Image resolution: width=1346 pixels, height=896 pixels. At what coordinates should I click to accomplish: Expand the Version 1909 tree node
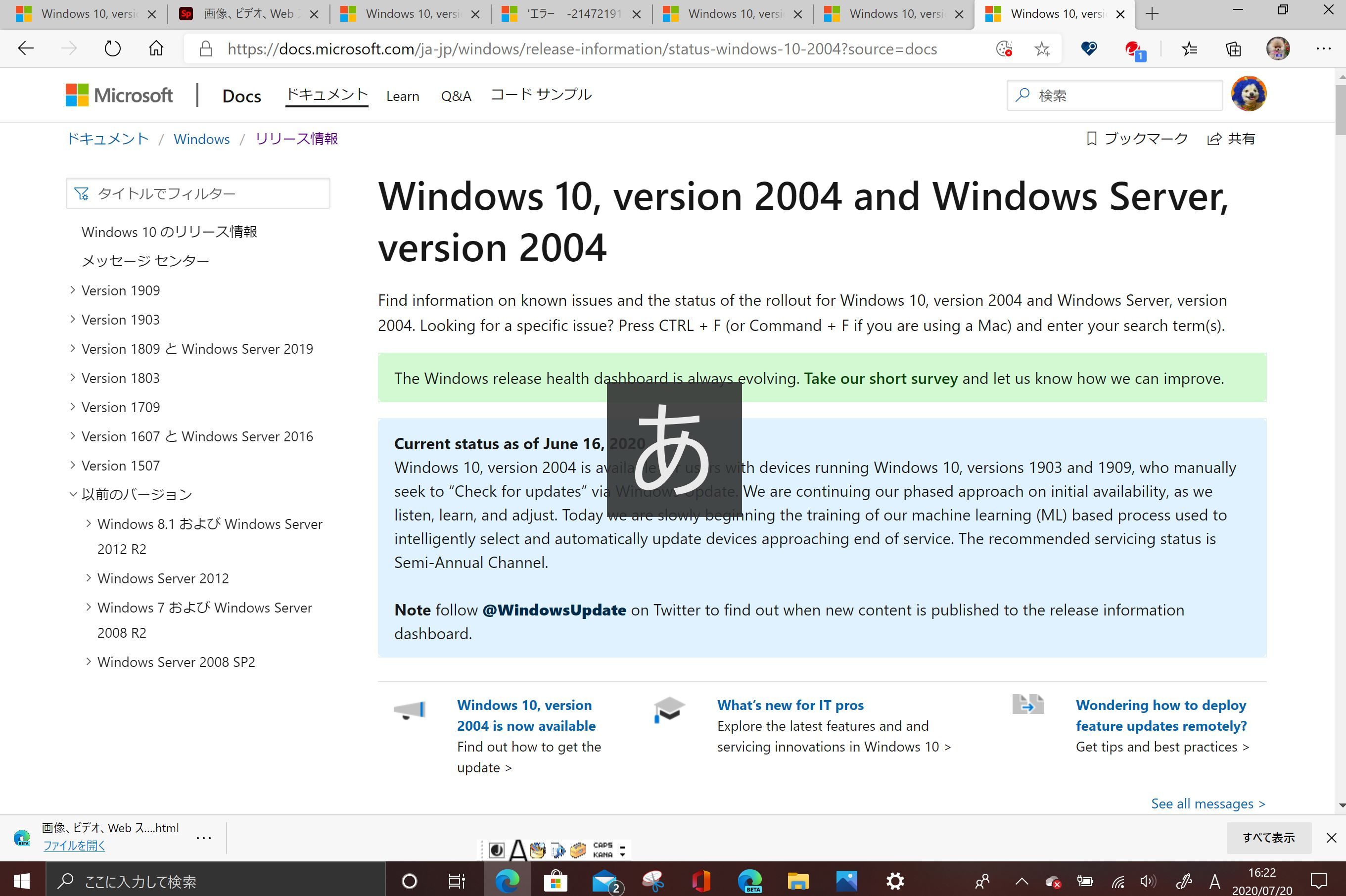click(73, 290)
